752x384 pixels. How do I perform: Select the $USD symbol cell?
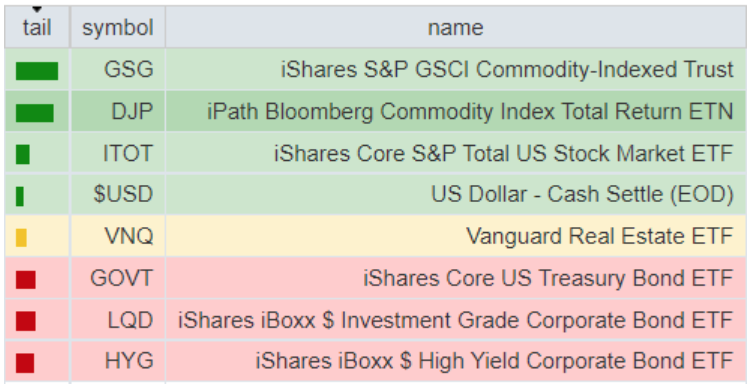[118, 195]
